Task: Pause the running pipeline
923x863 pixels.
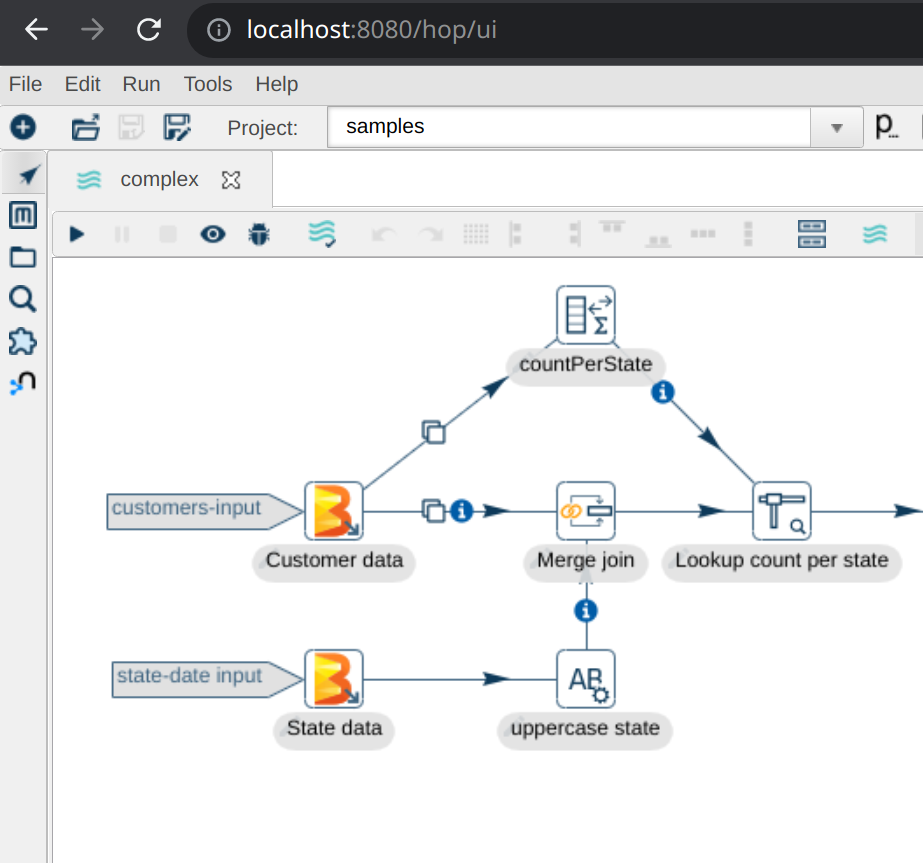Action: [x=121, y=234]
